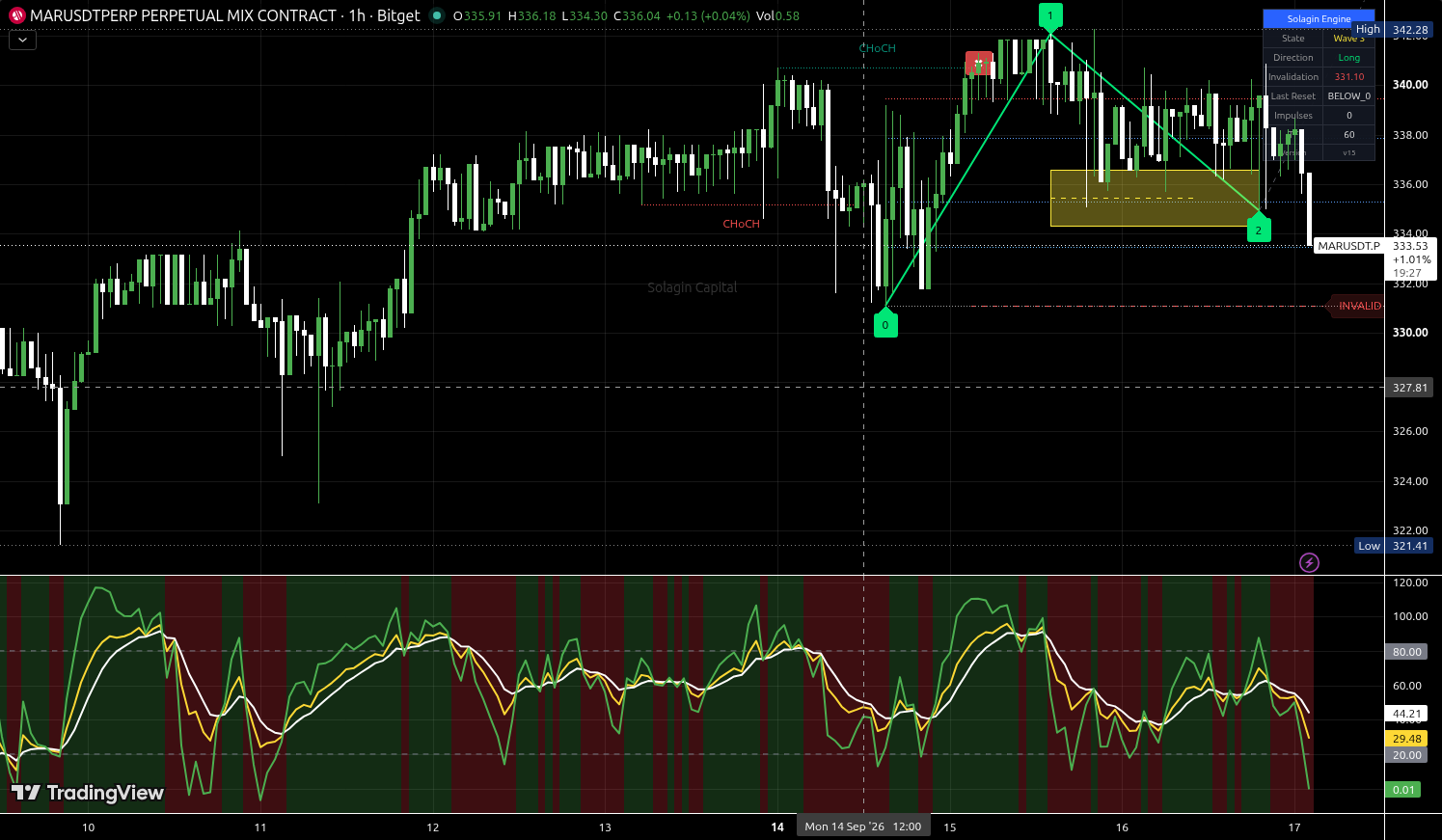Click the 327.81 price axis label
Screen dimensions: 1442x840
(1409, 388)
